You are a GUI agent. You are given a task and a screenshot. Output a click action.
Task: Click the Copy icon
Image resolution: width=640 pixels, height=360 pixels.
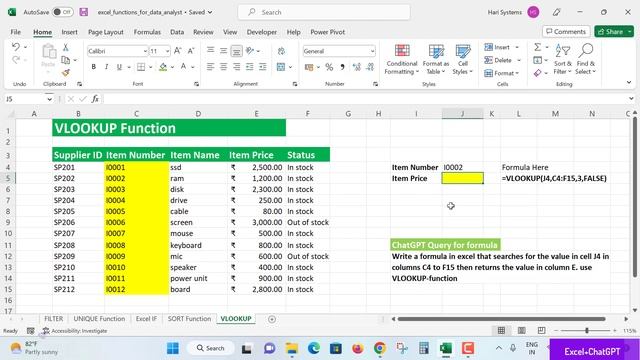coord(65,60)
